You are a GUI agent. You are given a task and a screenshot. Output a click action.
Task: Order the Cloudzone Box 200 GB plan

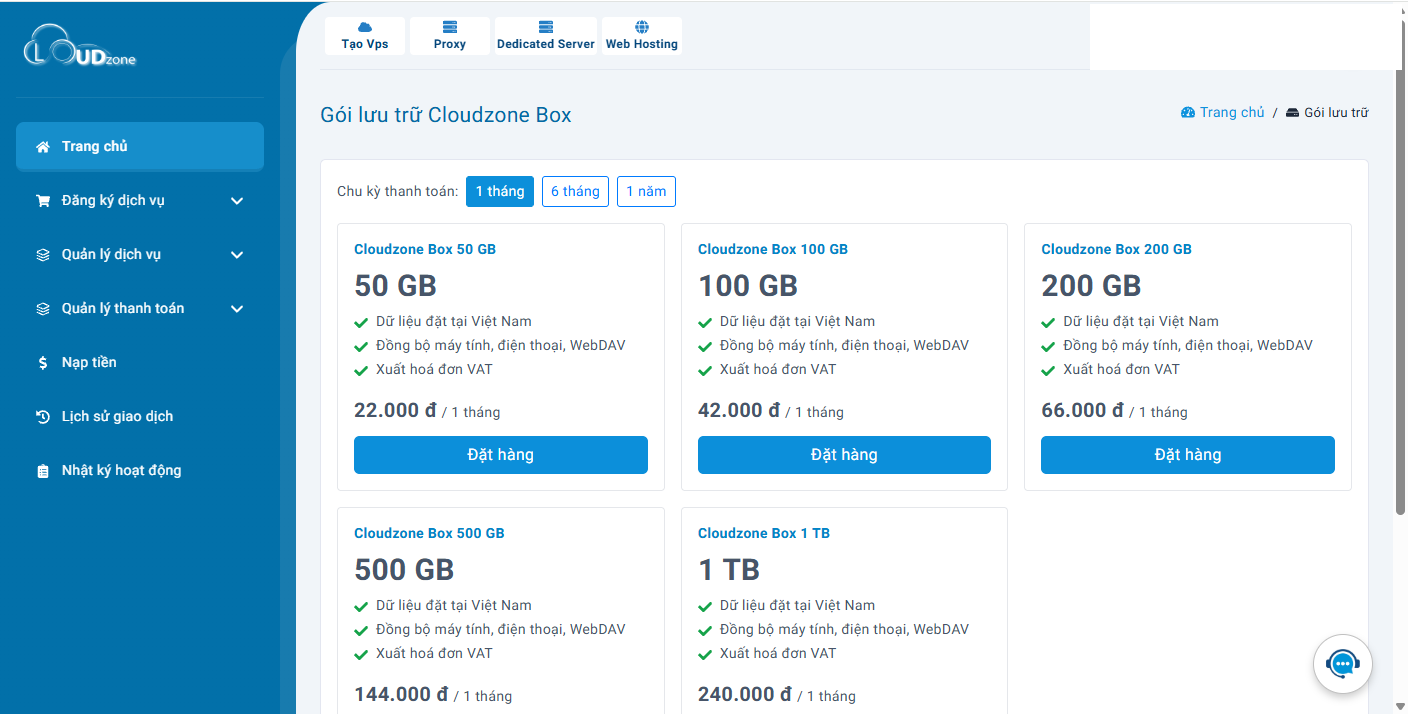click(1188, 455)
